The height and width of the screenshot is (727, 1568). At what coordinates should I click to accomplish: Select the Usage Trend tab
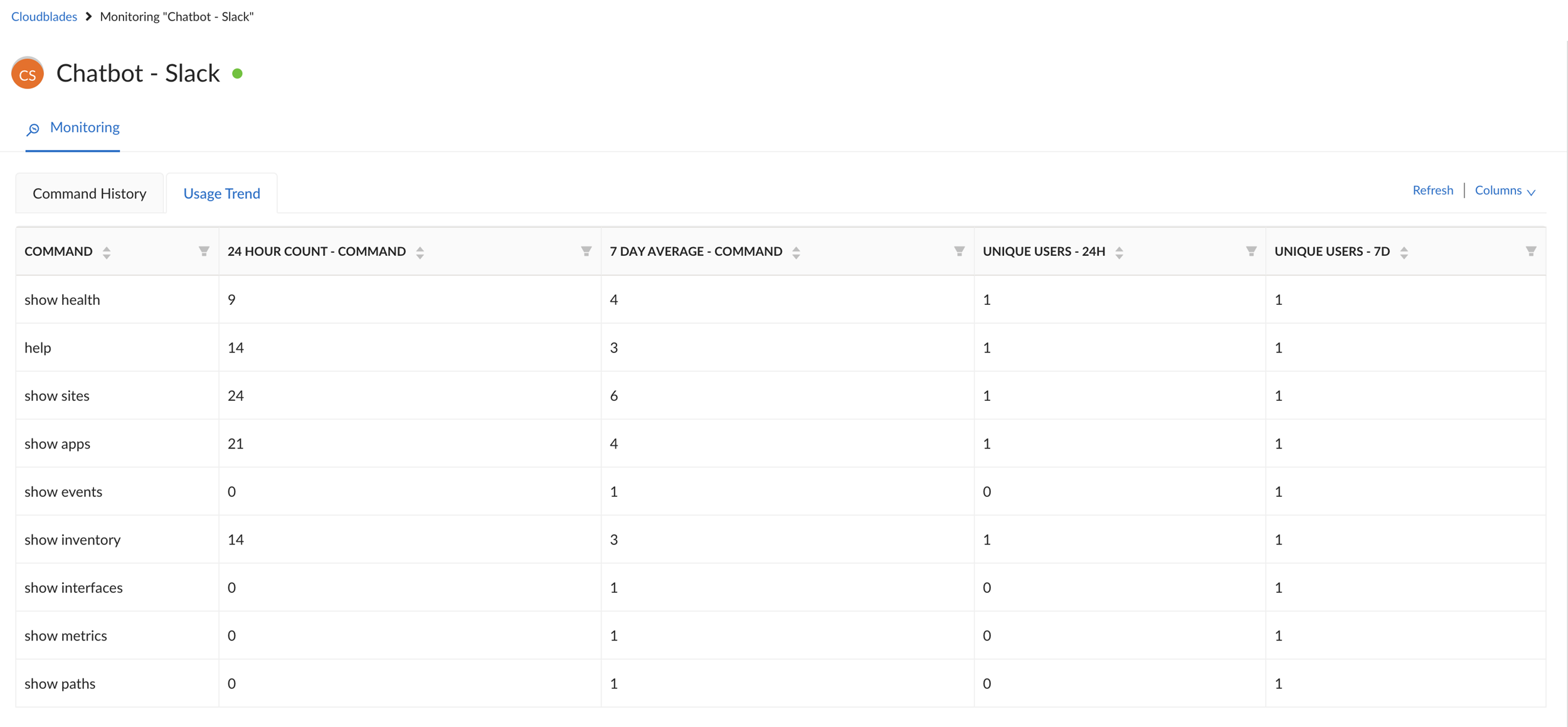click(x=221, y=193)
